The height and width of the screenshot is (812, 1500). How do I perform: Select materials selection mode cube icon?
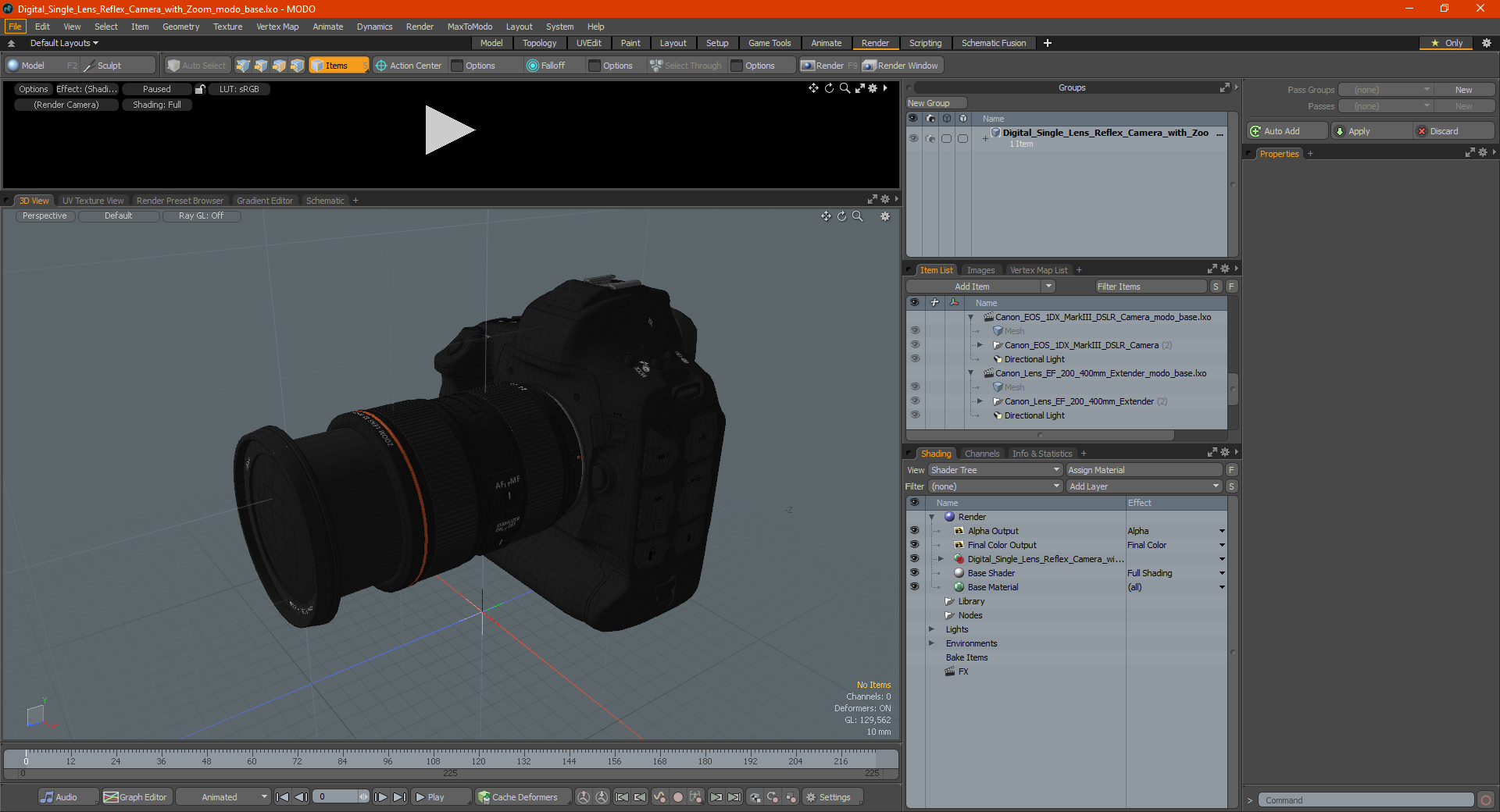[x=297, y=66]
